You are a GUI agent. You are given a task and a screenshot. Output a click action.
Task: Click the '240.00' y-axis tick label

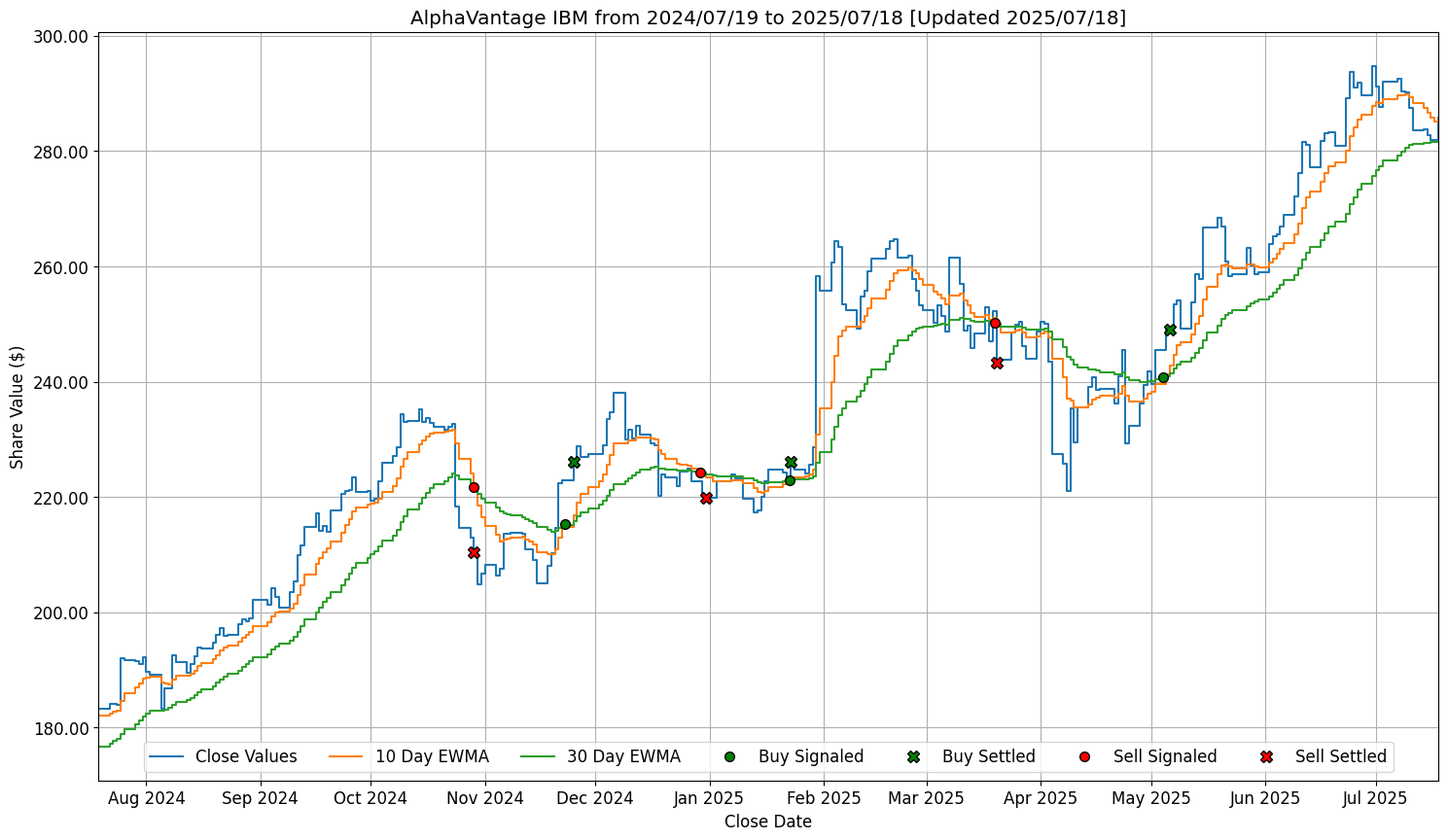(62, 383)
